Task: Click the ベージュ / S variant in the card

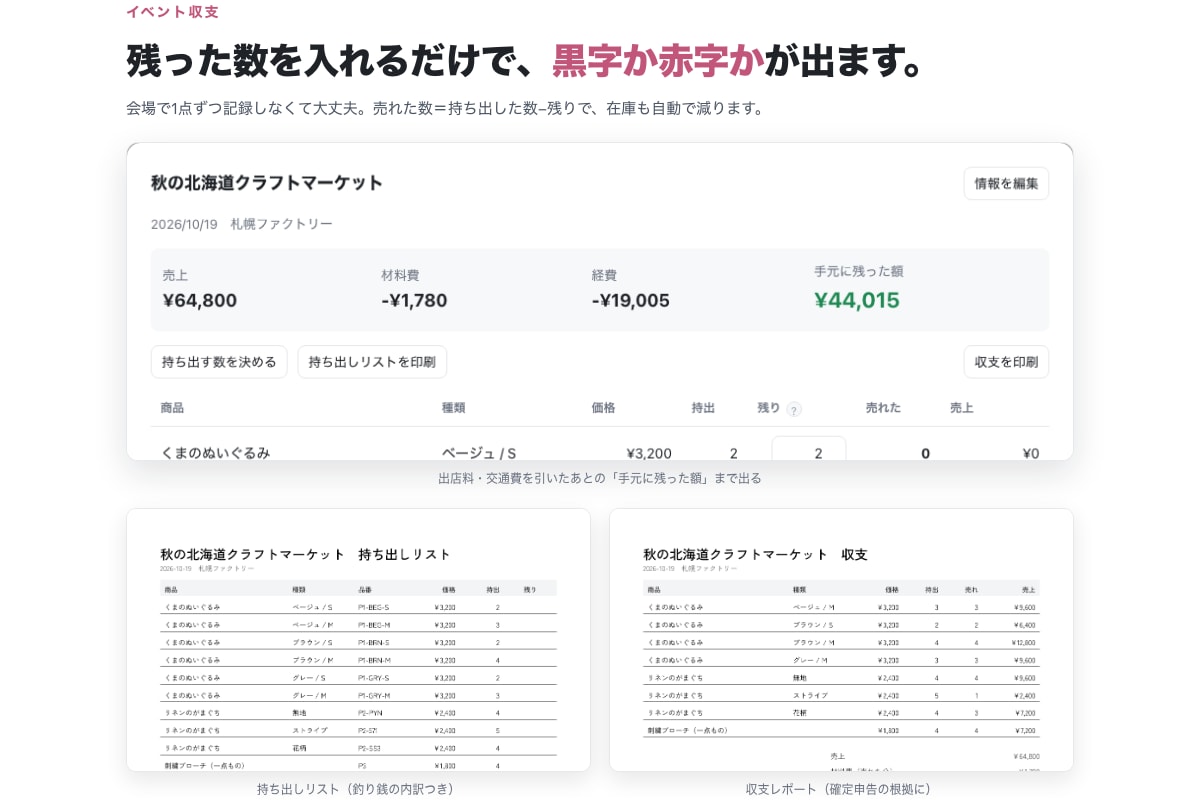Action: [479, 453]
